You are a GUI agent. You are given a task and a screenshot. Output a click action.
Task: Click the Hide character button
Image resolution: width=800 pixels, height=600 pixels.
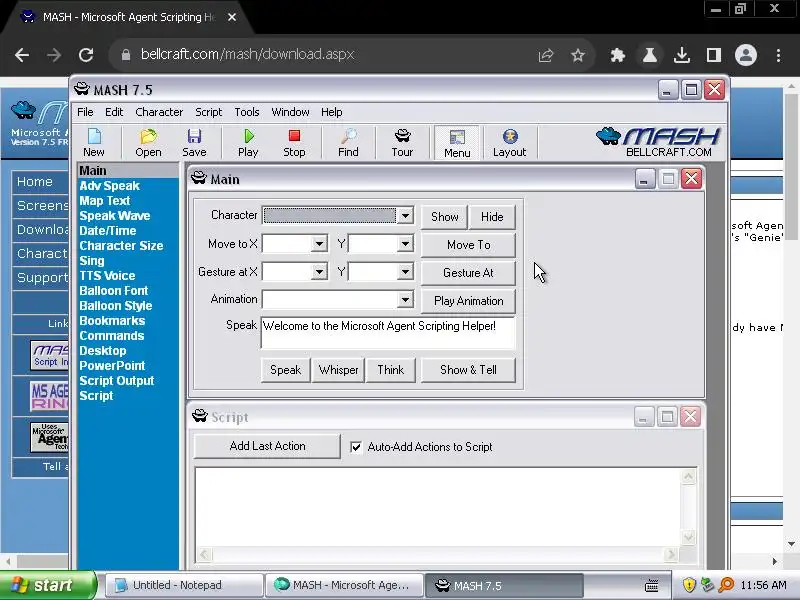click(492, 217)
